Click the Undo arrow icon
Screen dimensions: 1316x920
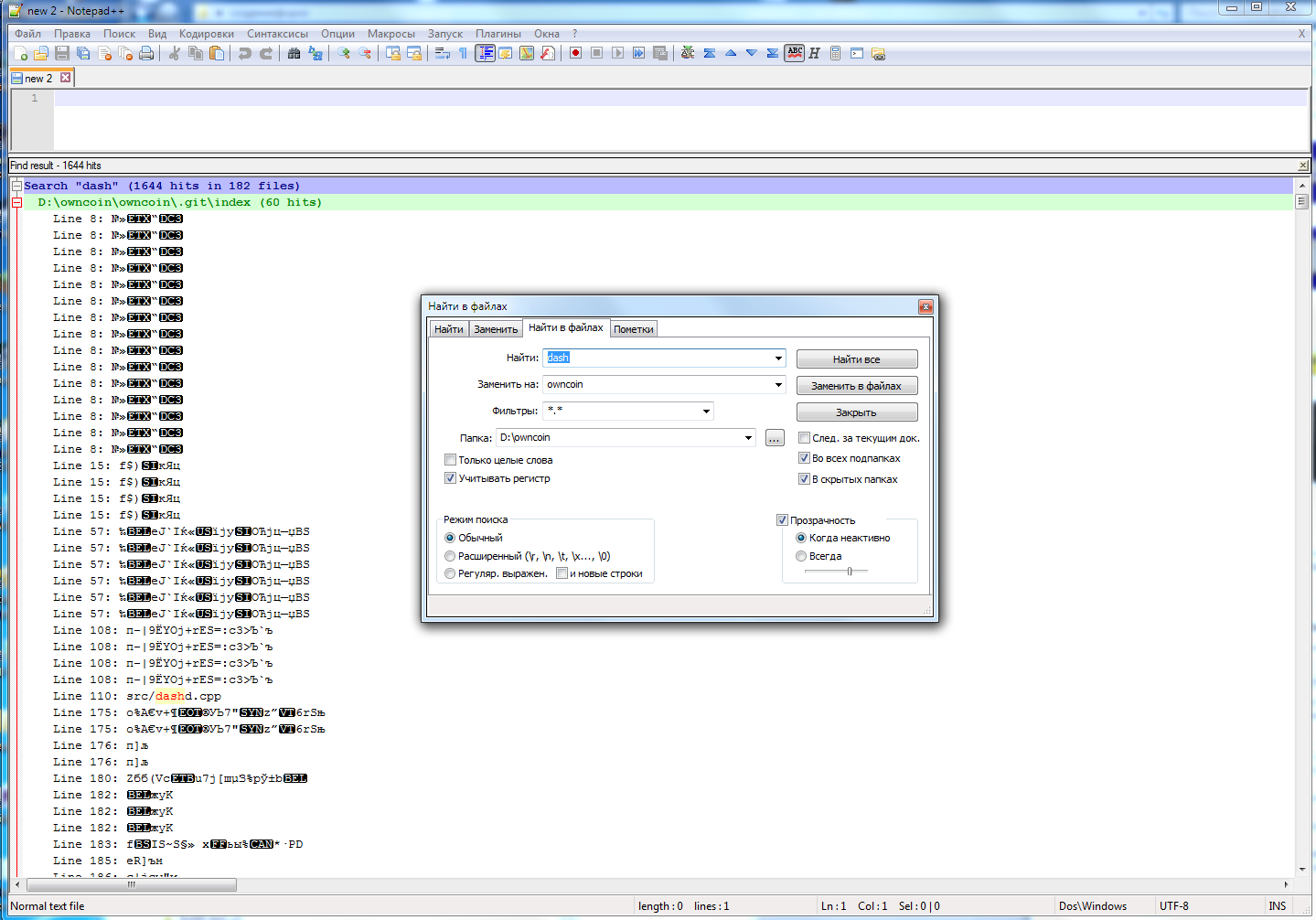tap(245, 54)
